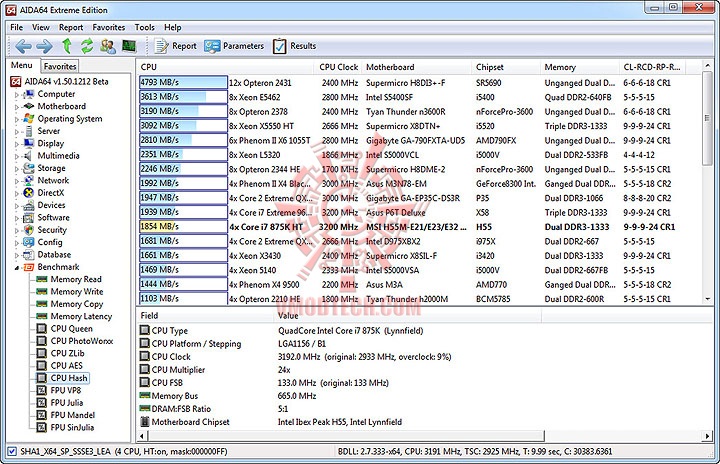Select the CPU Queen benchmark icon

(x=42, y=328)
